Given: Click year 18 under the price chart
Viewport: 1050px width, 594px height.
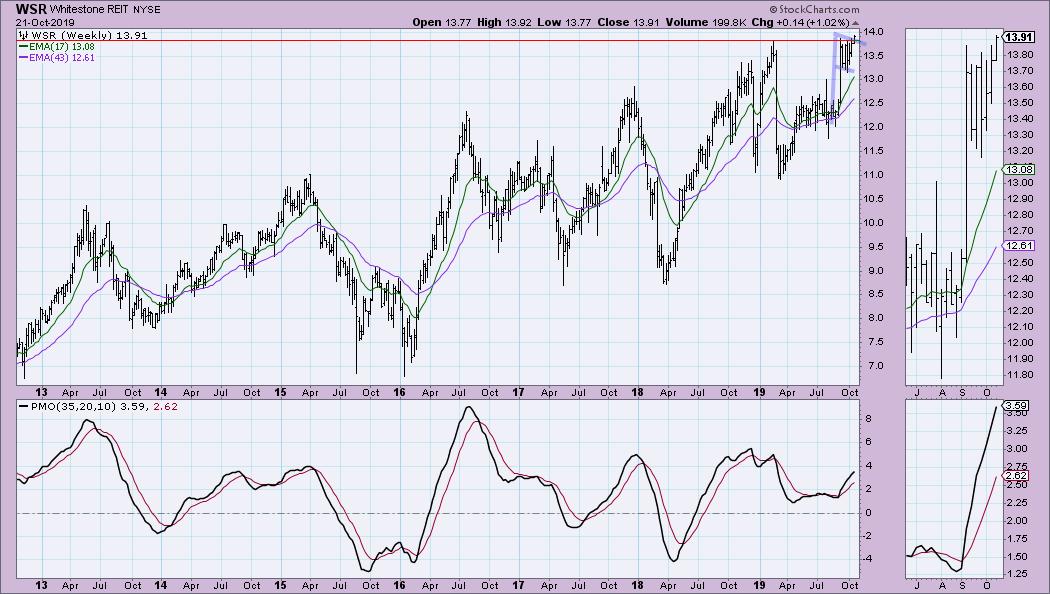Looking at the screenshot, I should (x=638, y=392).
